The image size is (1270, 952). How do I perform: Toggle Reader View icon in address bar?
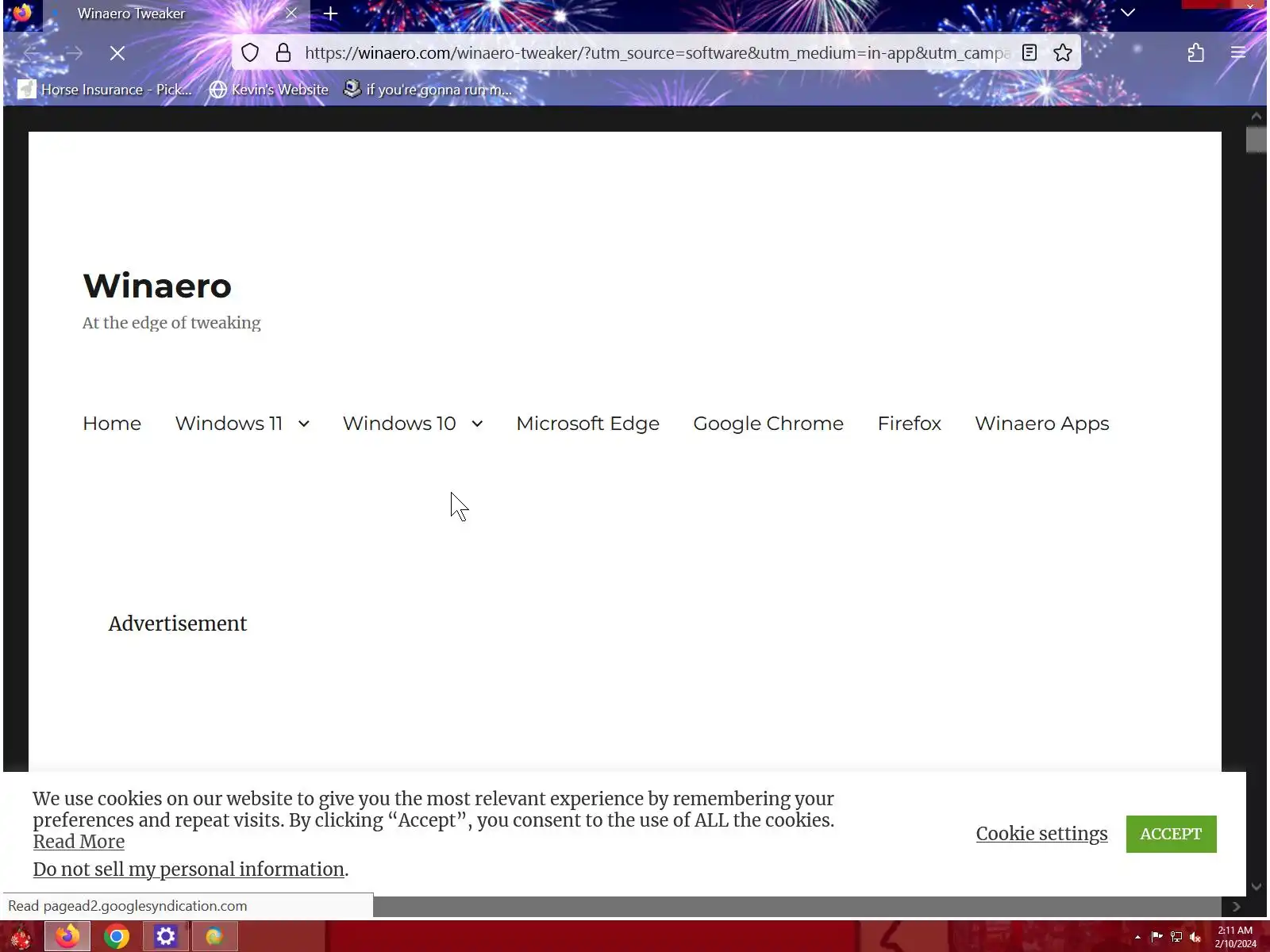click(1029, 53)
